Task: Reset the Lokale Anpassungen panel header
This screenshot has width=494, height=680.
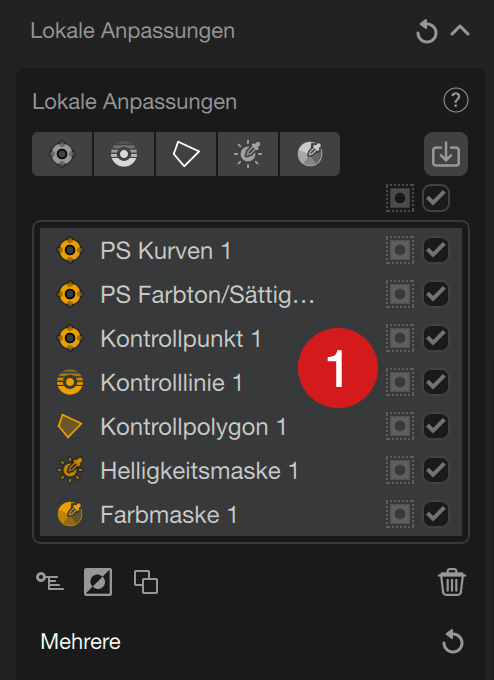Action: (x=427, y=32)
